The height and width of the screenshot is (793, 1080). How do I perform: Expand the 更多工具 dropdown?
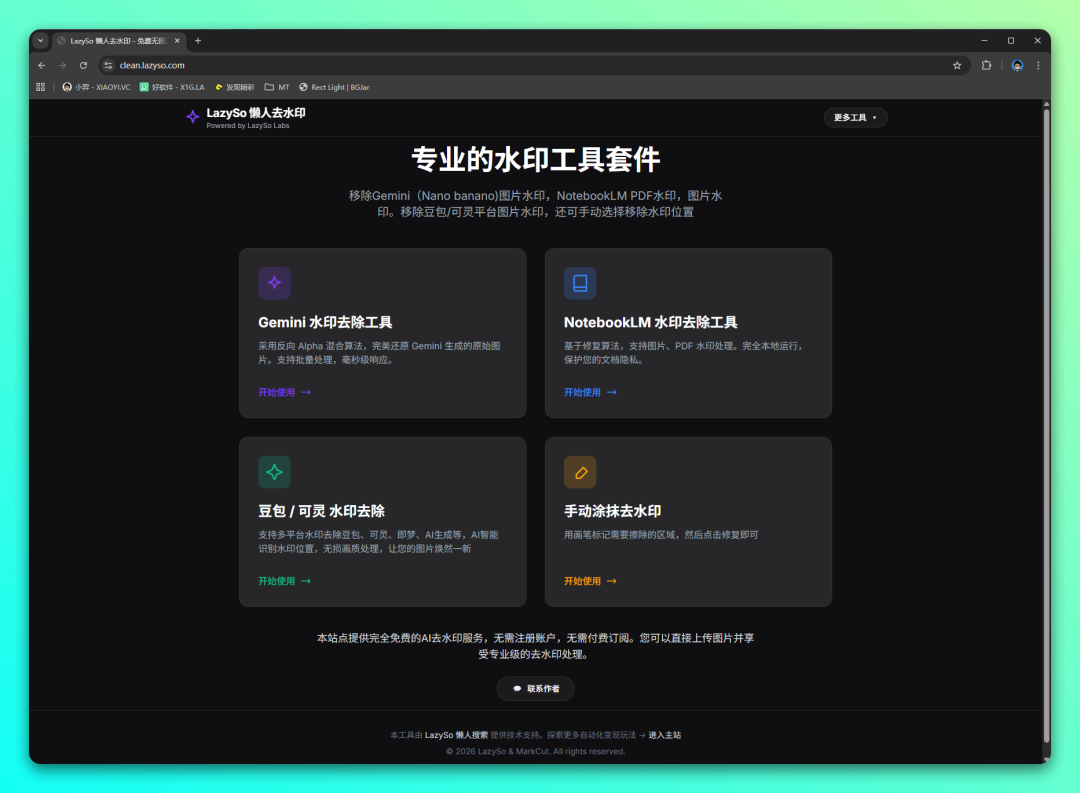tap(855, 118)
